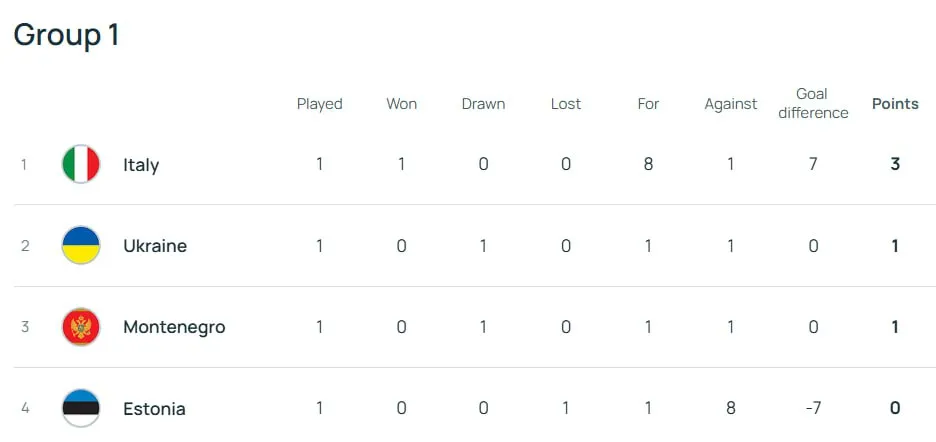Sort by the Played column header
The image size is (936, 442).
(320, 104)
